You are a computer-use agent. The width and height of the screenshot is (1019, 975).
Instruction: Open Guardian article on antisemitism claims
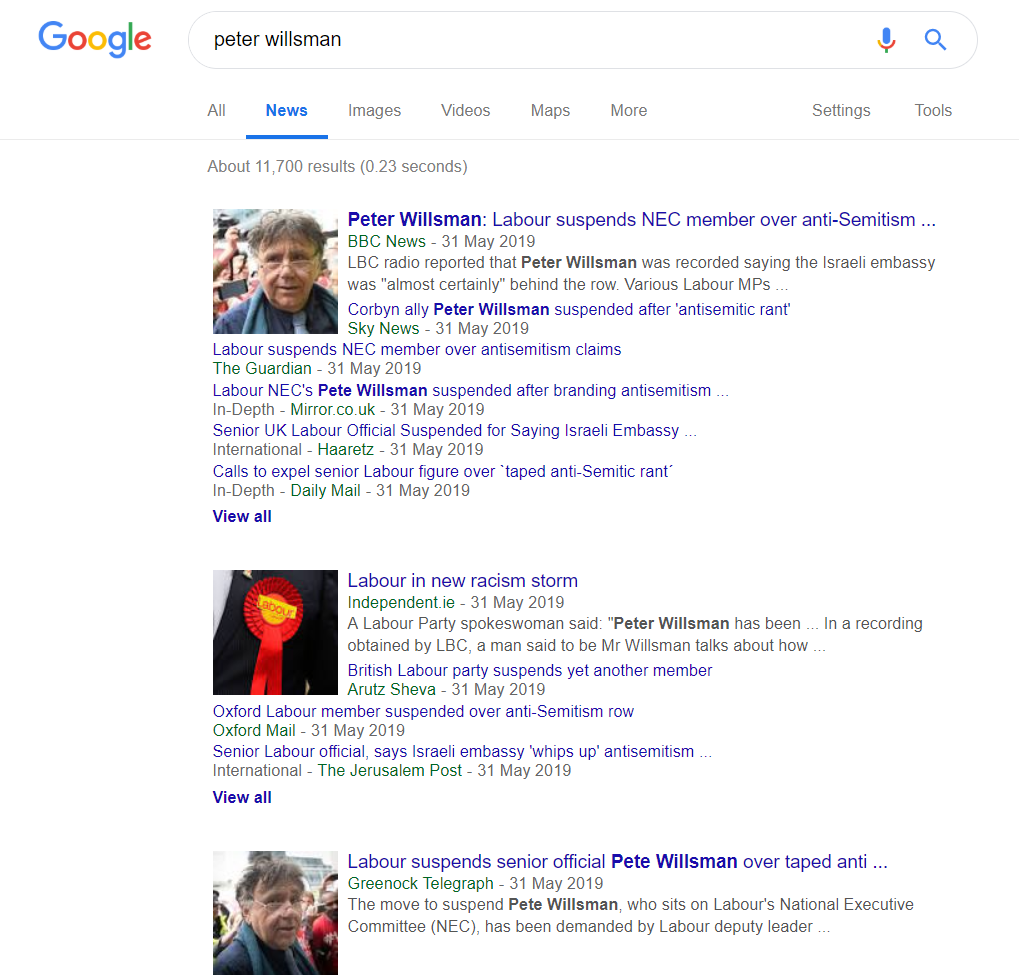[417, 350]
